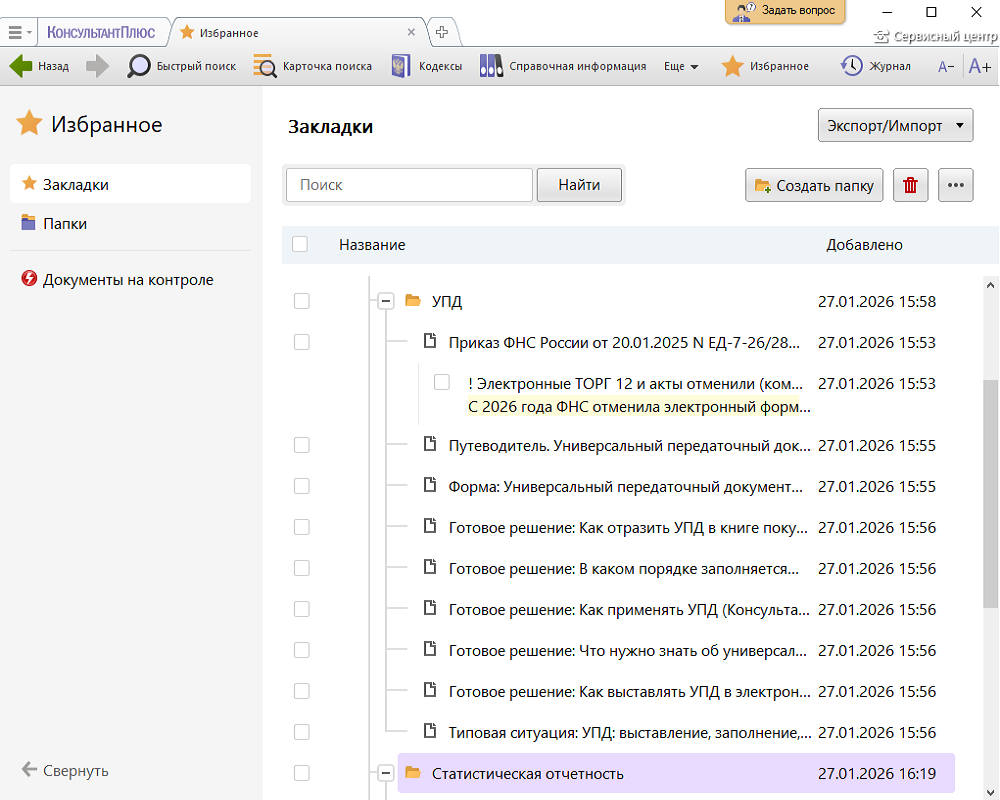This screenshot has width=1000, height=800.
Task: Increase font size with A+ icon
Action: coord(979,67)
